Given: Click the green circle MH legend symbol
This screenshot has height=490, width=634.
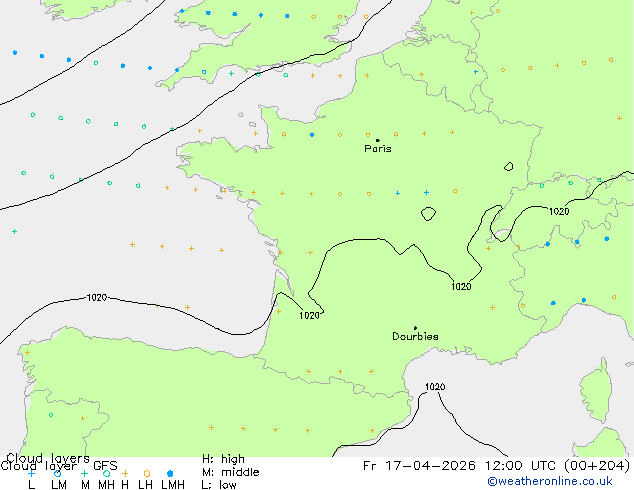Looking at the screenshot, I should click(106, 473).
